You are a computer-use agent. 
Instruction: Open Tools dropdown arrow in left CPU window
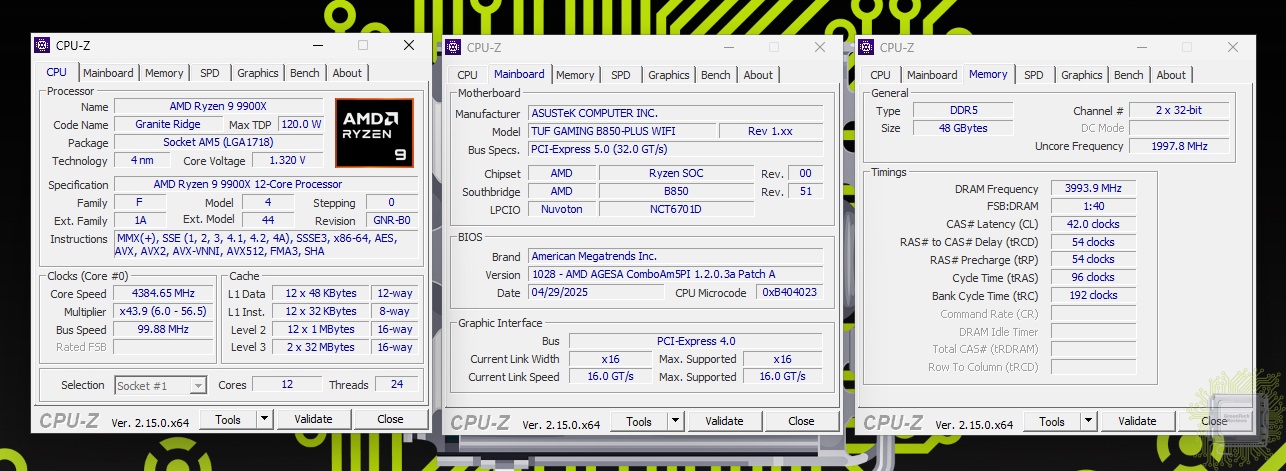pyautogui.click(x=263, y=419)
